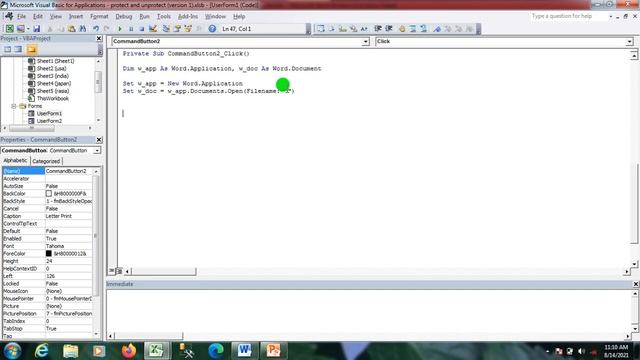Open the Add-Ins menu

click(188, 16)
